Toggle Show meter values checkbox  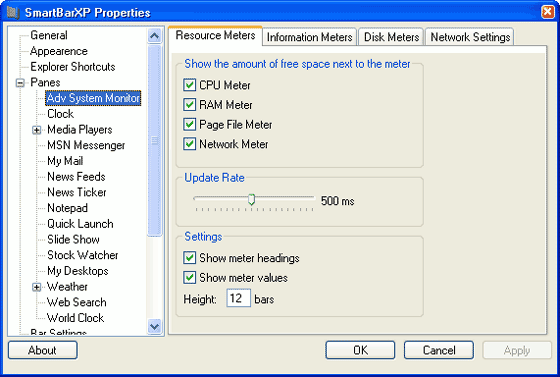[x=190, y=278]
